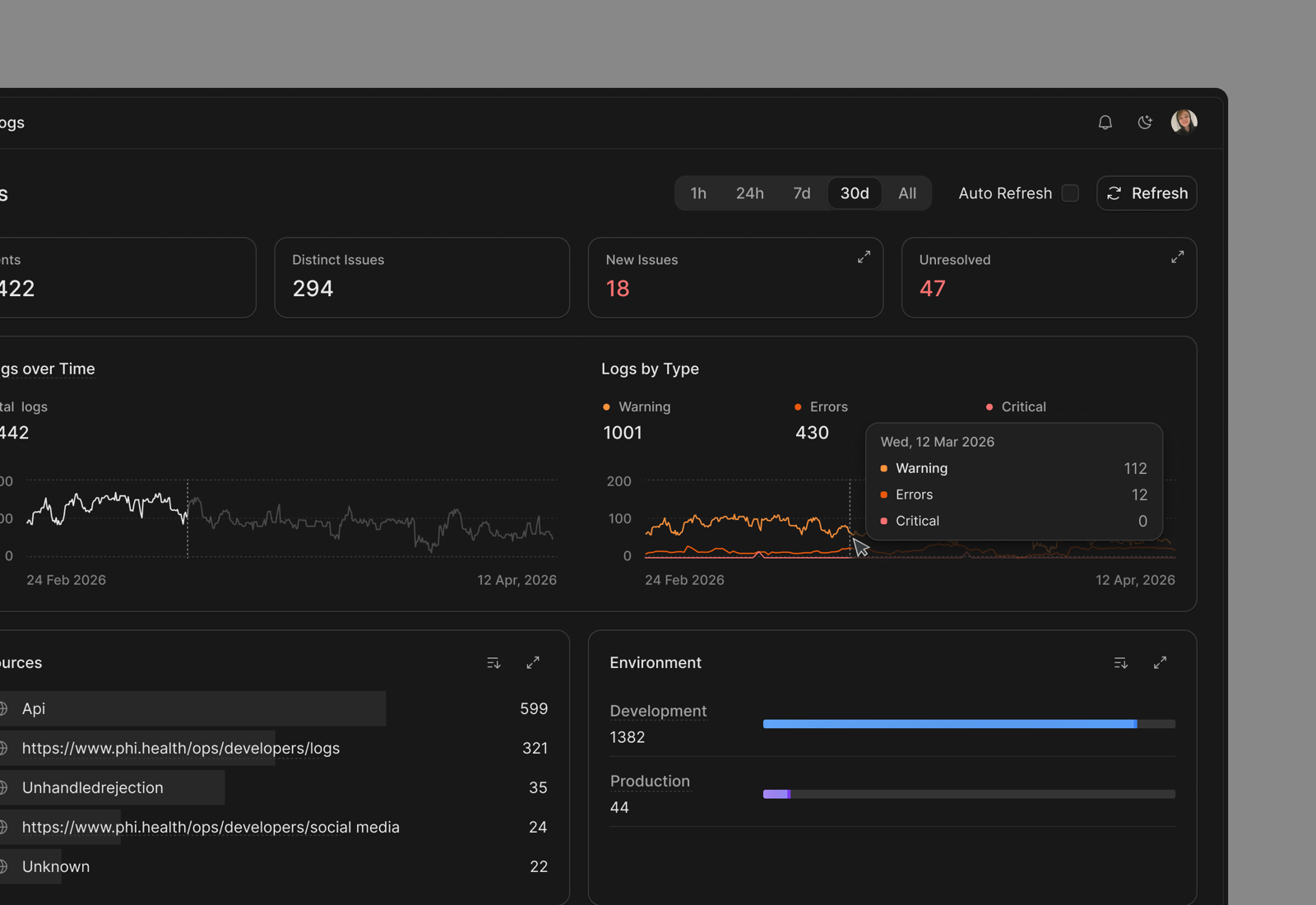Image resolution: width=1316 pixels, height=905 pixels.
Task: Select the 30d time range
Action: [855, 193]
